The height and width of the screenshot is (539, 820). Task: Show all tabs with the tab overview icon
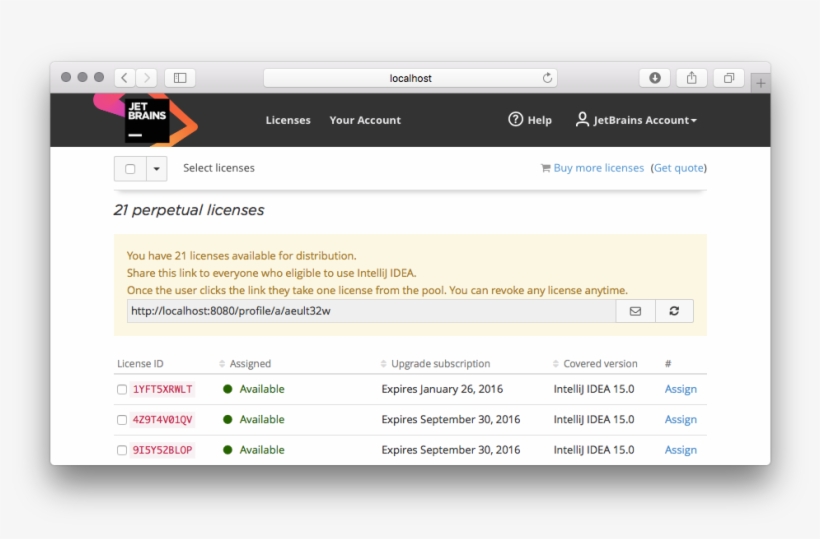pyautogui.click(x=728, y=78)
